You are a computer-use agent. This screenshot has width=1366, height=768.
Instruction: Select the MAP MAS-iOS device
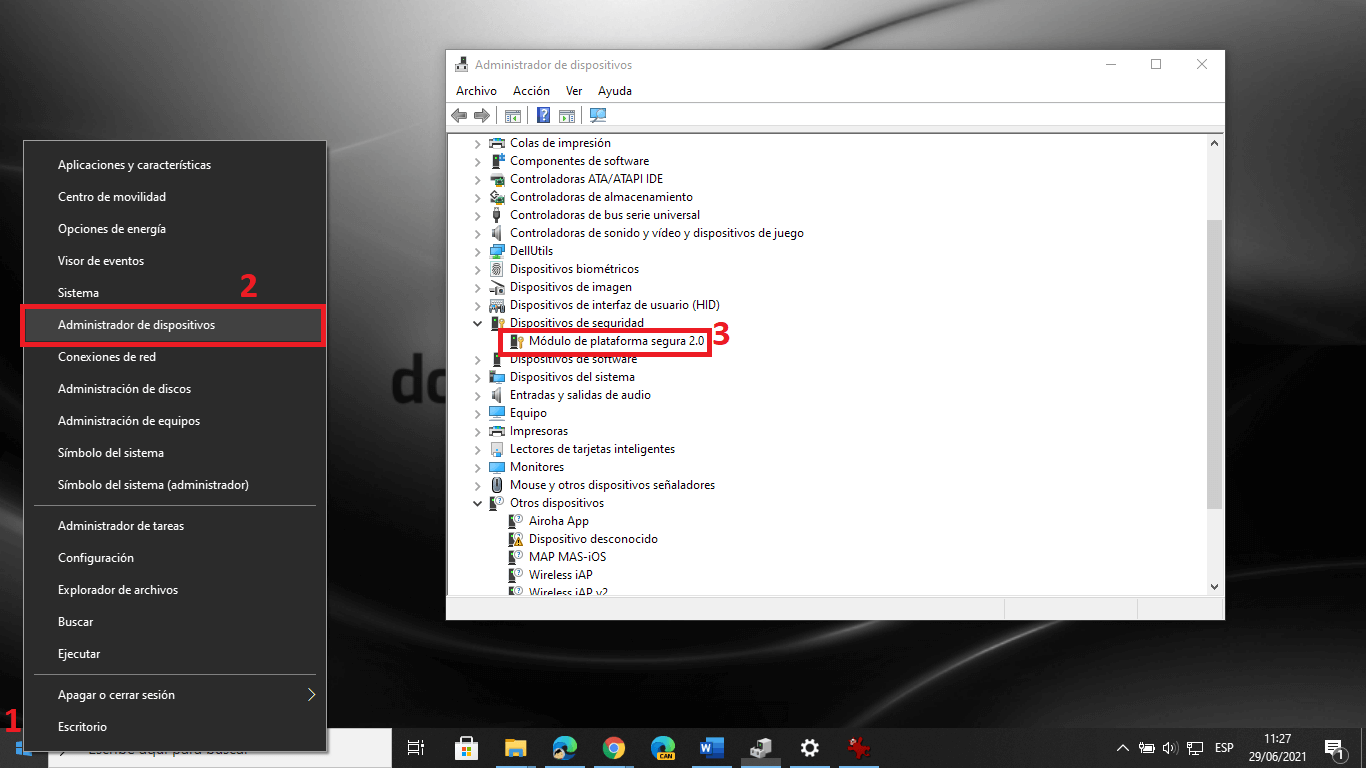point(567,557)
